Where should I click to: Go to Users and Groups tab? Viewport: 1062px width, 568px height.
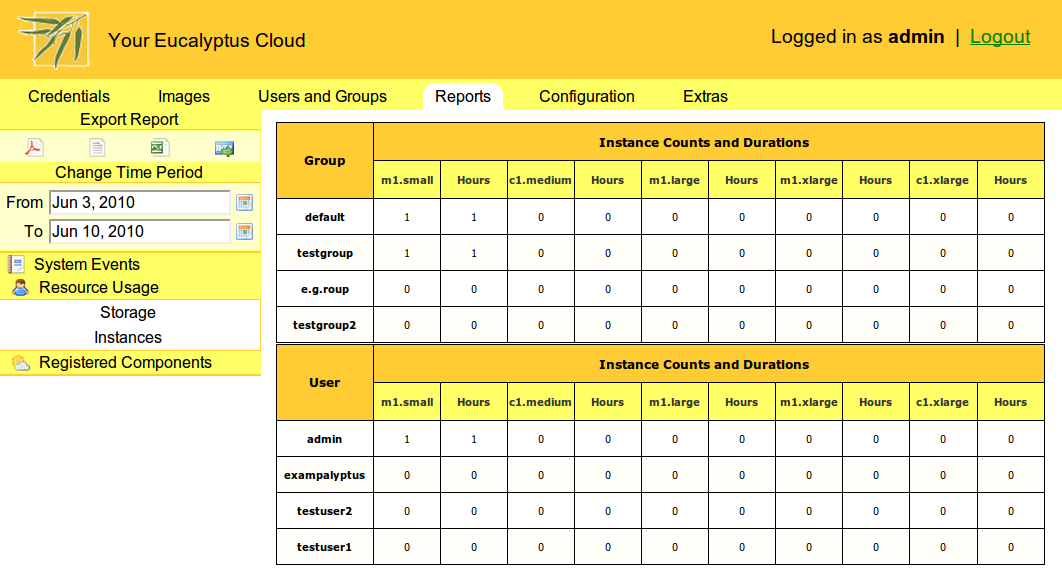[322, 96]
